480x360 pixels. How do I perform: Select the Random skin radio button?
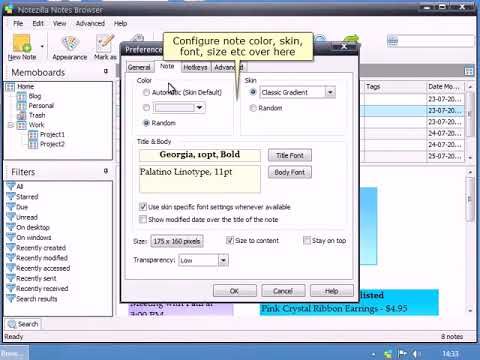pos(253,108)
